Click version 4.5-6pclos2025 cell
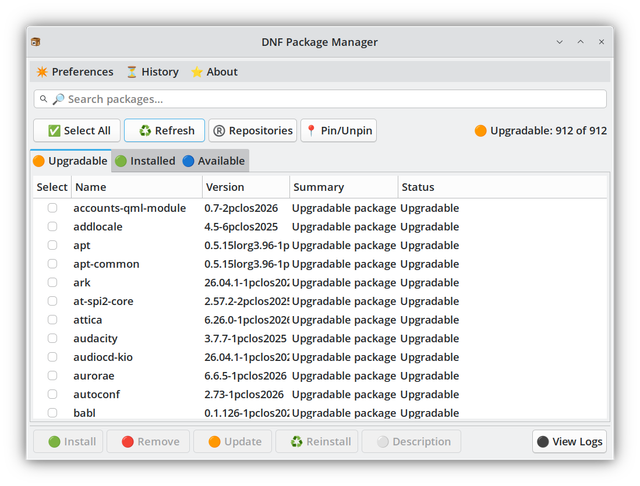 pos(241,226)
